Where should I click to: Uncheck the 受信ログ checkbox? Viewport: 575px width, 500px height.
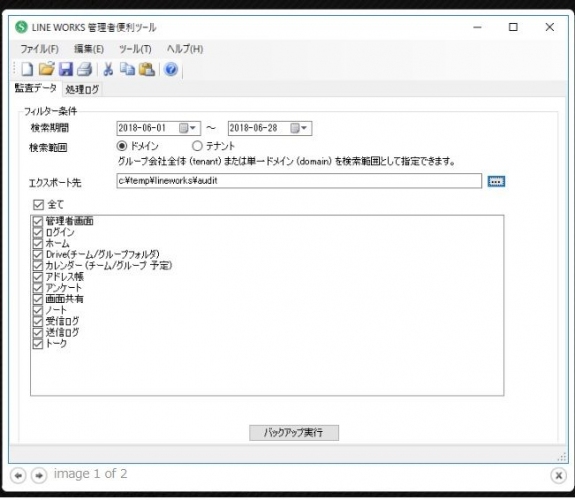tap(38, 322)
